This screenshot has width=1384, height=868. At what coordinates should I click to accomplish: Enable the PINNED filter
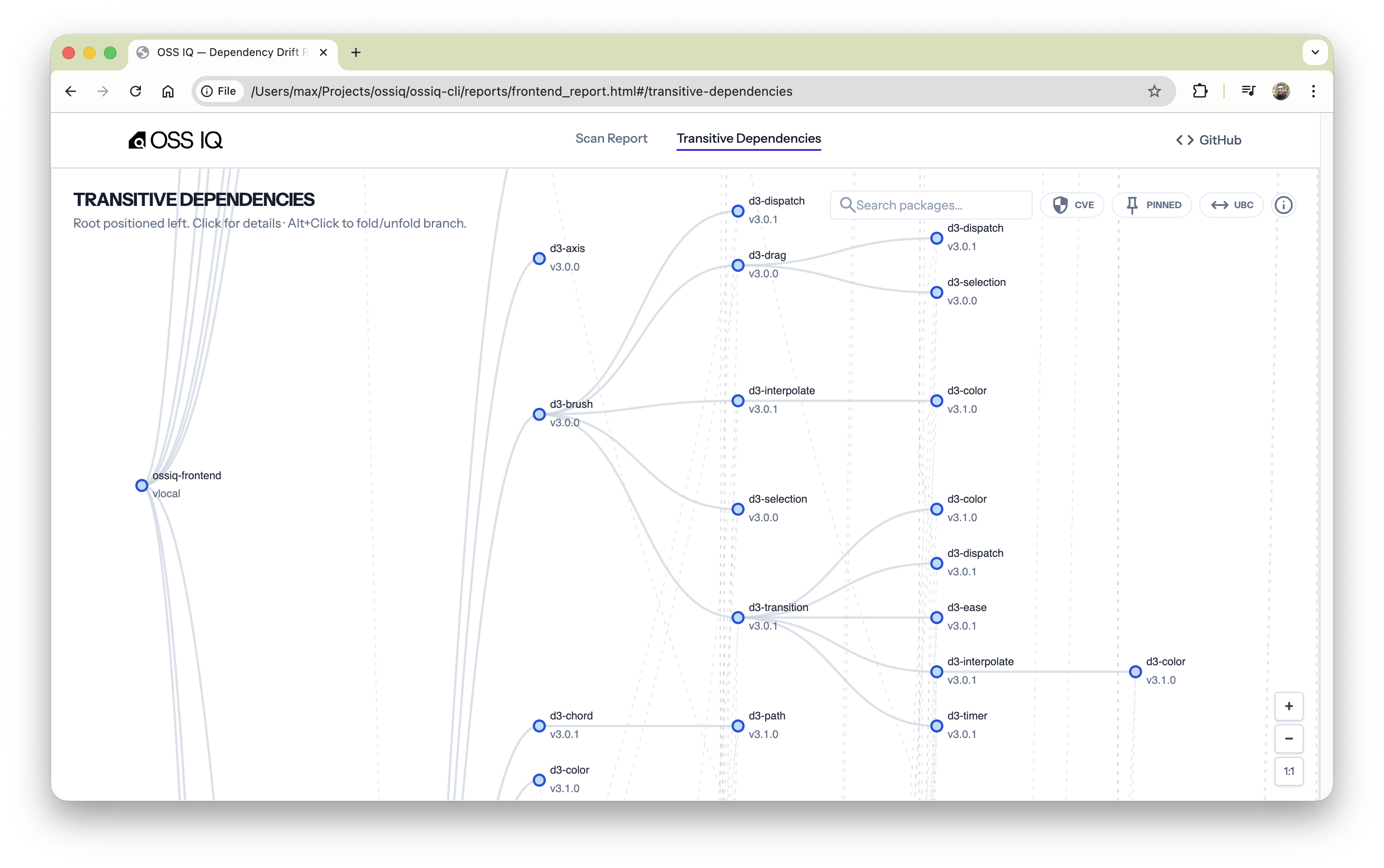1152,205
